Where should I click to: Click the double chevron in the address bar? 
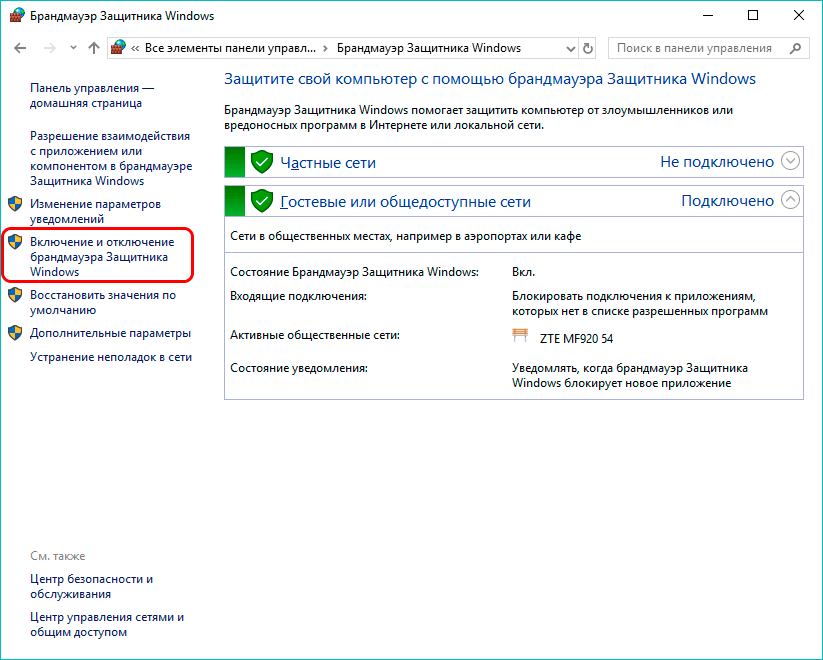click(135, 48)
